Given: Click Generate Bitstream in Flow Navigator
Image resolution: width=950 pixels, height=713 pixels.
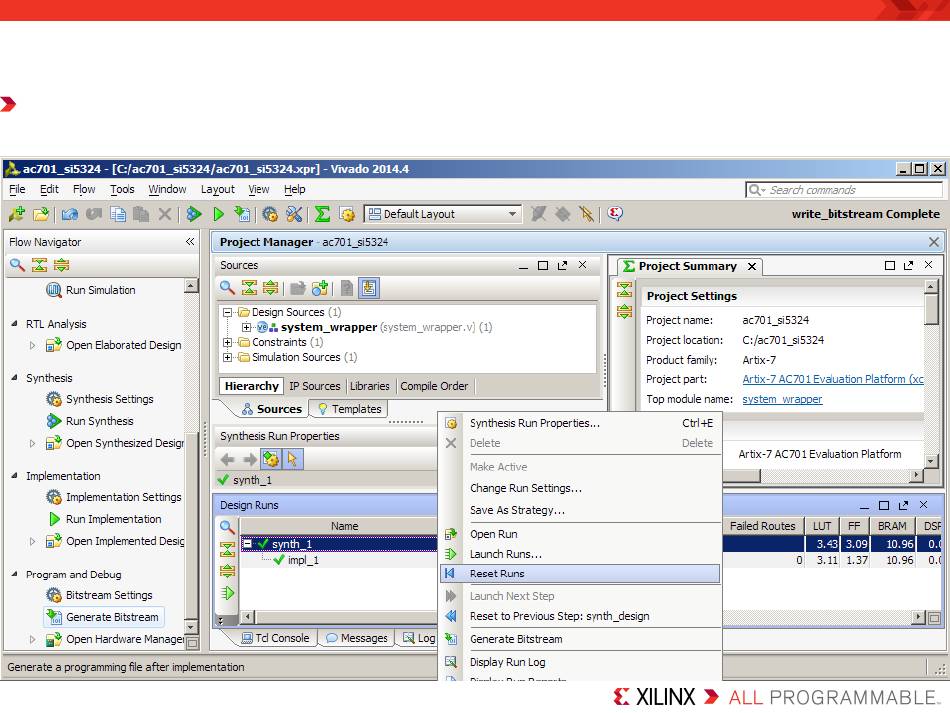Looking at the screenshot, I should coord(104,617).
